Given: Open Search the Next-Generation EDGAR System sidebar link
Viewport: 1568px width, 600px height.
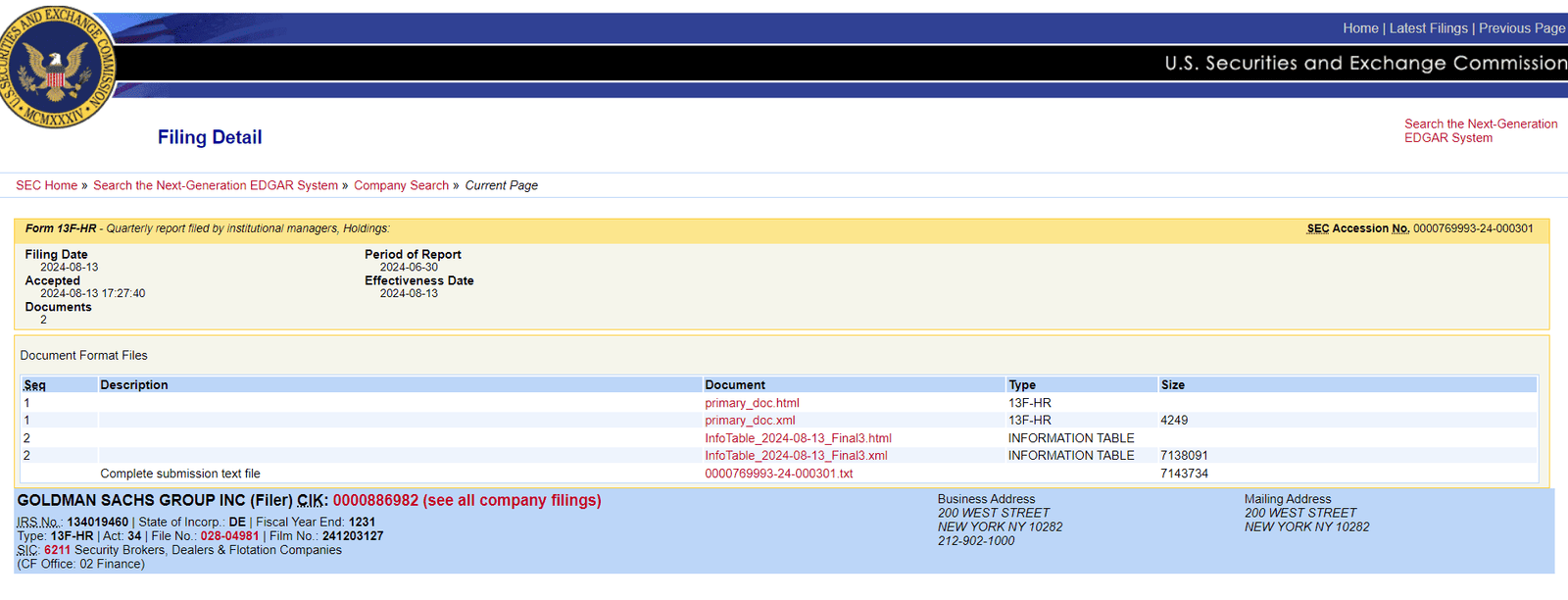Looking at the screenshot, I should [x=1480, y=130].
